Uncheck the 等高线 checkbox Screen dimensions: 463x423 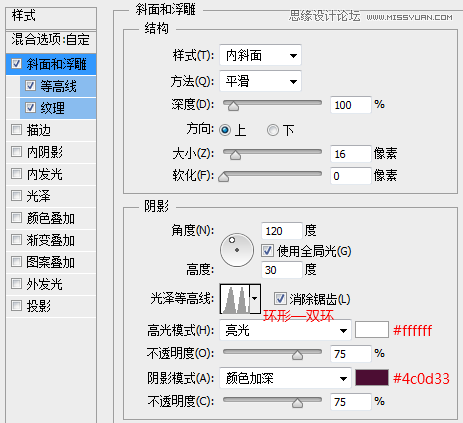coord(30,86)
